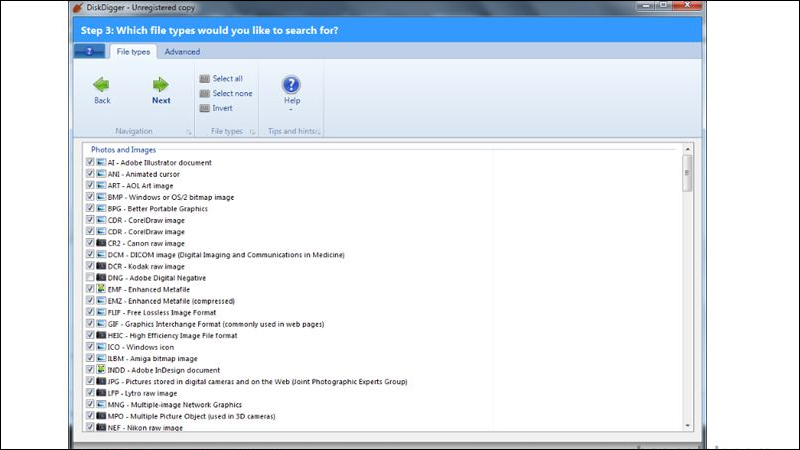Screen dimensions: 800x450
Task: Uncheck the AI Adobe Illustrator checkbox
Action: pyautogui.click(x=90, y=162)
